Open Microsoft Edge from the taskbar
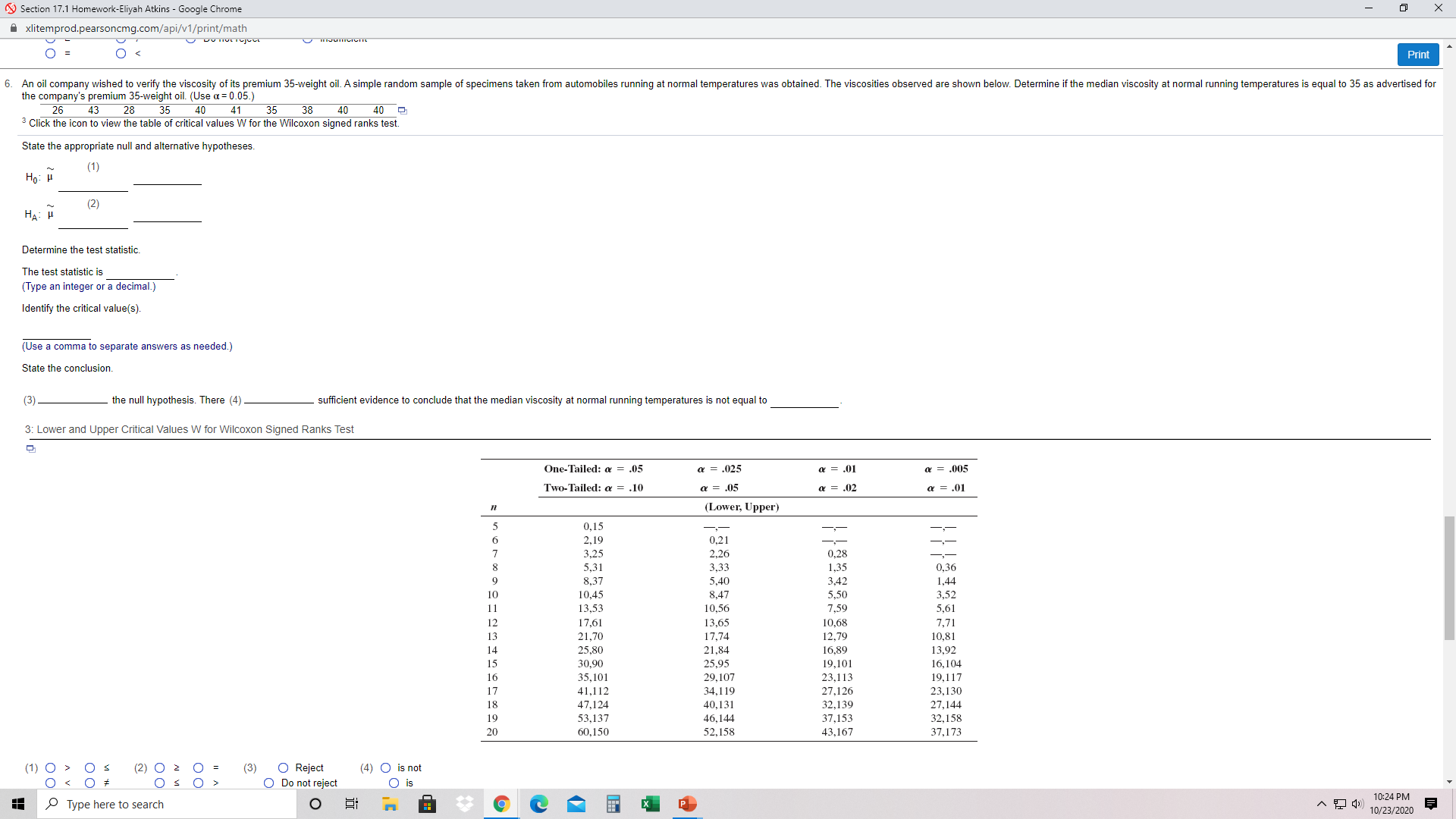This screenshot has width=1456, height=819. click(539, 804)
